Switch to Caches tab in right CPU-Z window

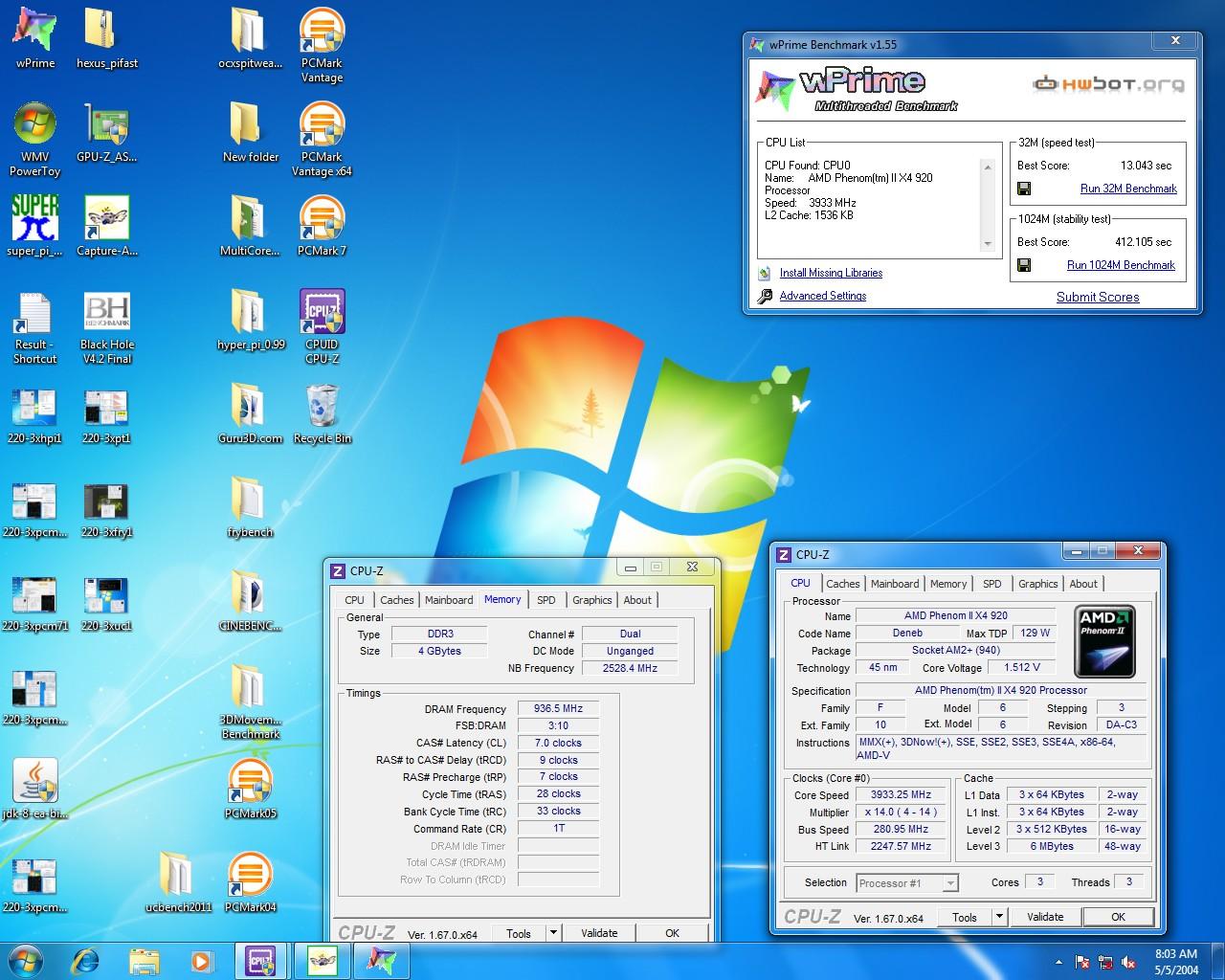pyautogui.click(x=842, y=584)
